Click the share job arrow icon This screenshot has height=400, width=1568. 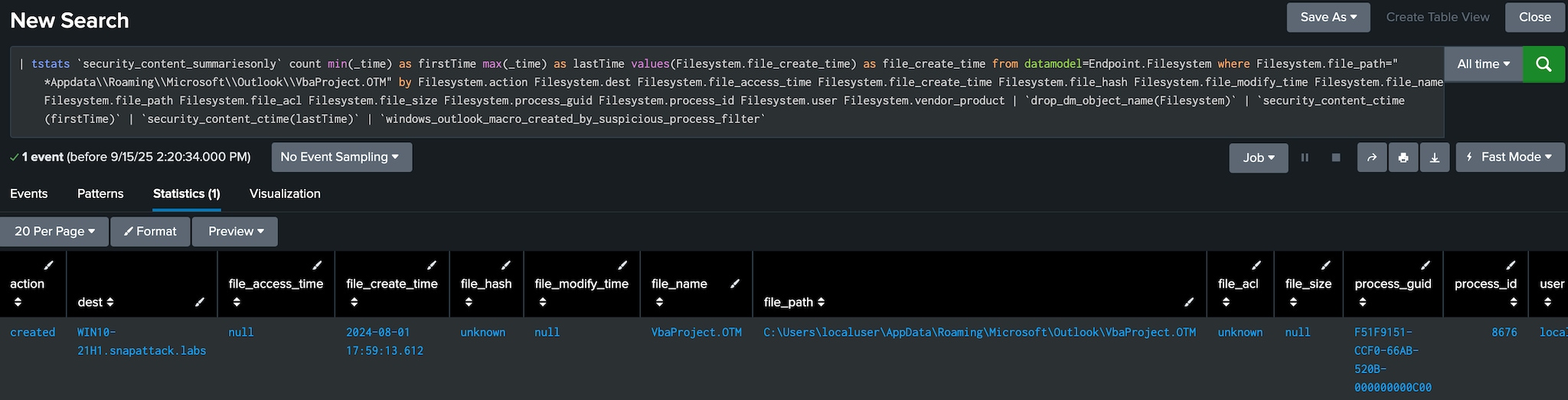(x=1371, y=158)
